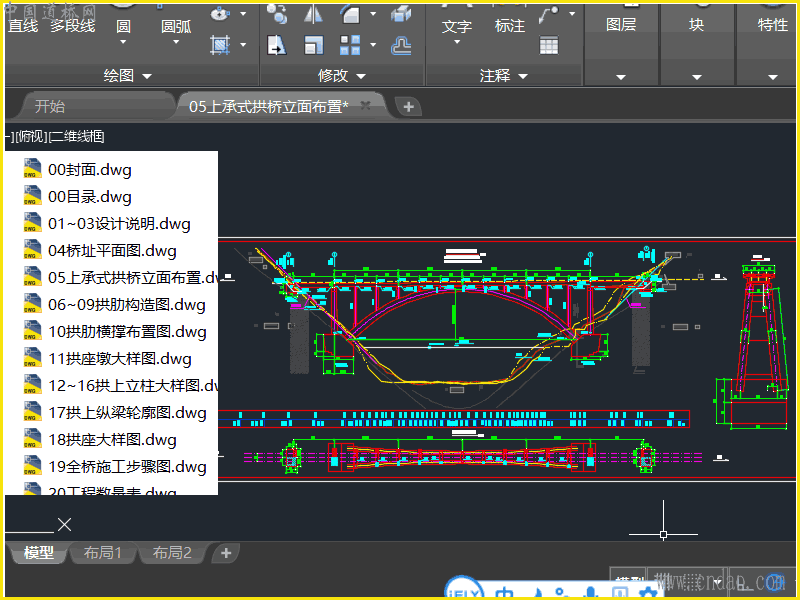Select the 直线 line tool
800x600 pixels.
point(23,26)
